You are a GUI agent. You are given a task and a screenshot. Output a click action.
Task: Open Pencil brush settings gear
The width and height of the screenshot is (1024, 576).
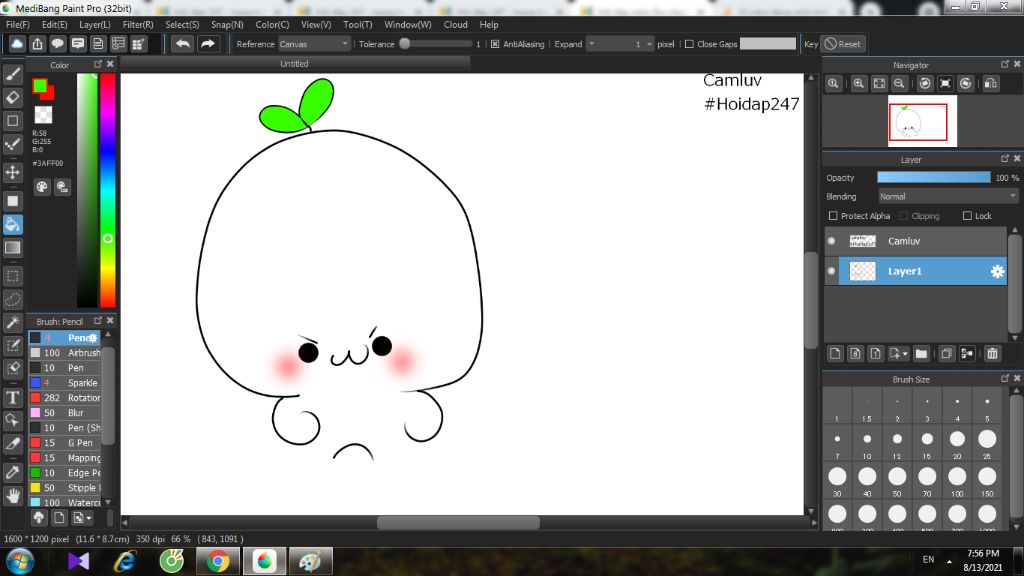tap(93, 338)
